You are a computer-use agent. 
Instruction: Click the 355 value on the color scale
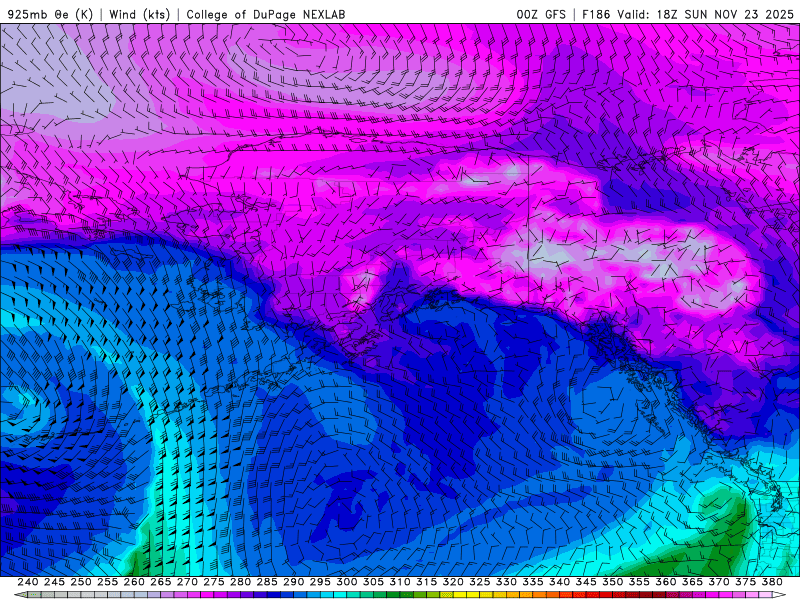[639, 582]
